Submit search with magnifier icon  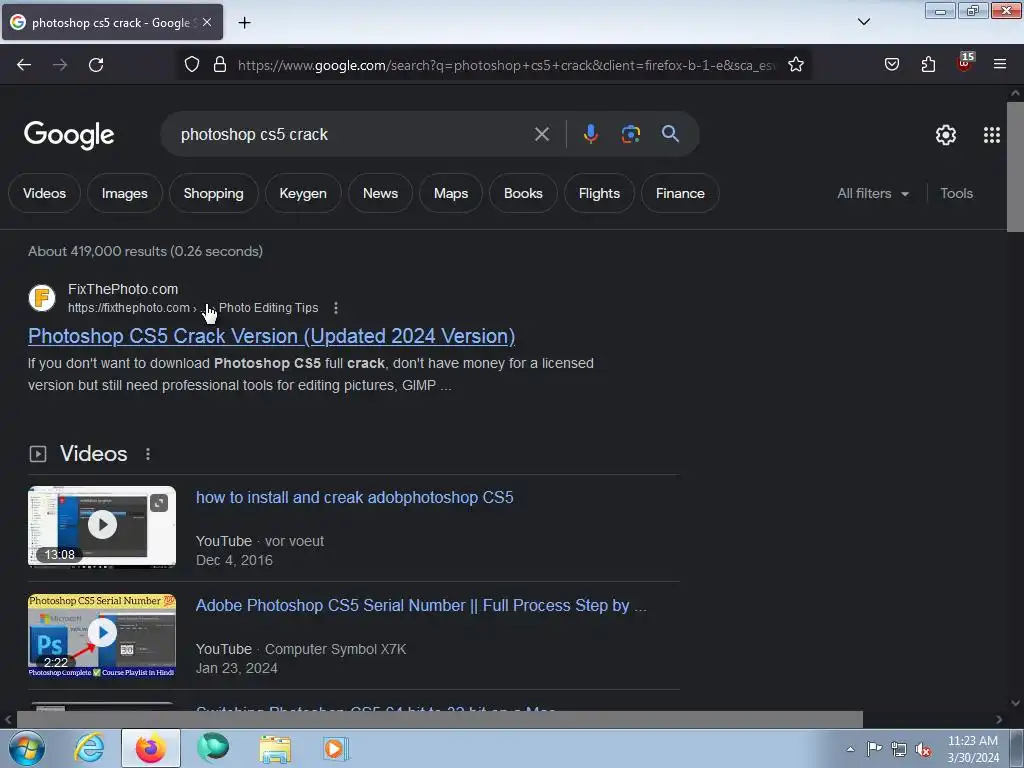pyautogui.click(x=670, y=134)
